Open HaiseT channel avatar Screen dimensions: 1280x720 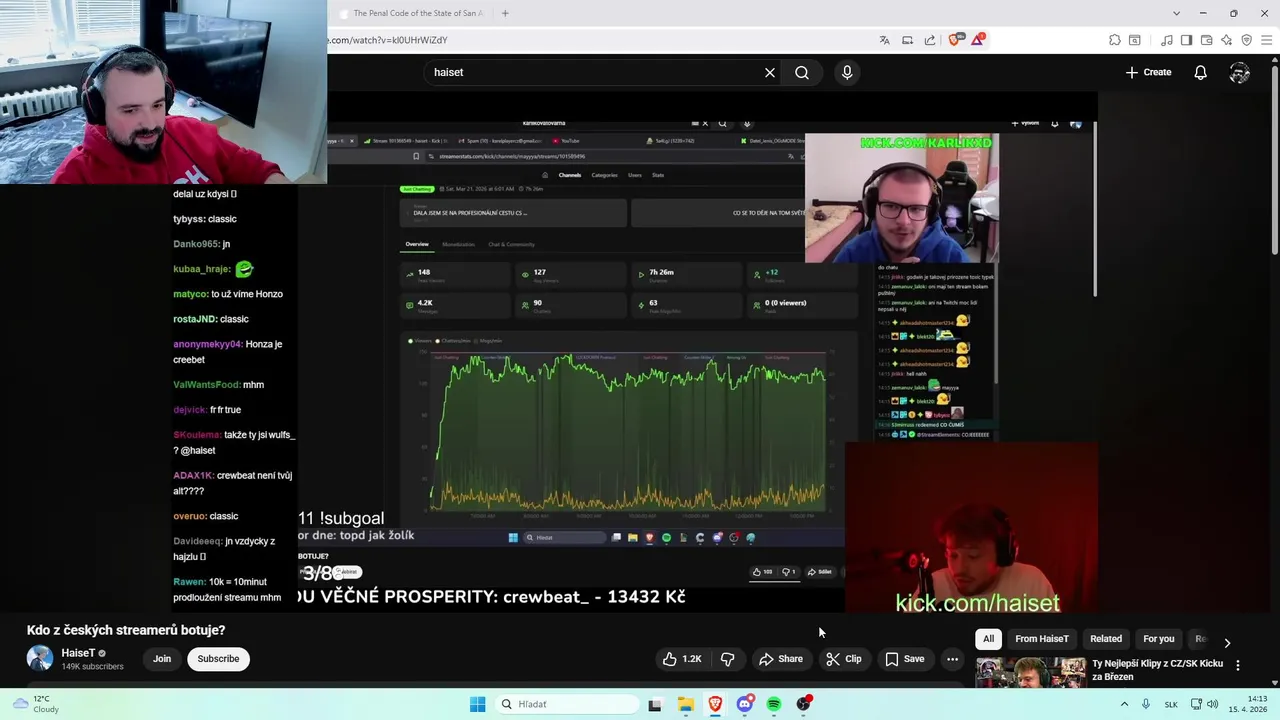[40, 658]
